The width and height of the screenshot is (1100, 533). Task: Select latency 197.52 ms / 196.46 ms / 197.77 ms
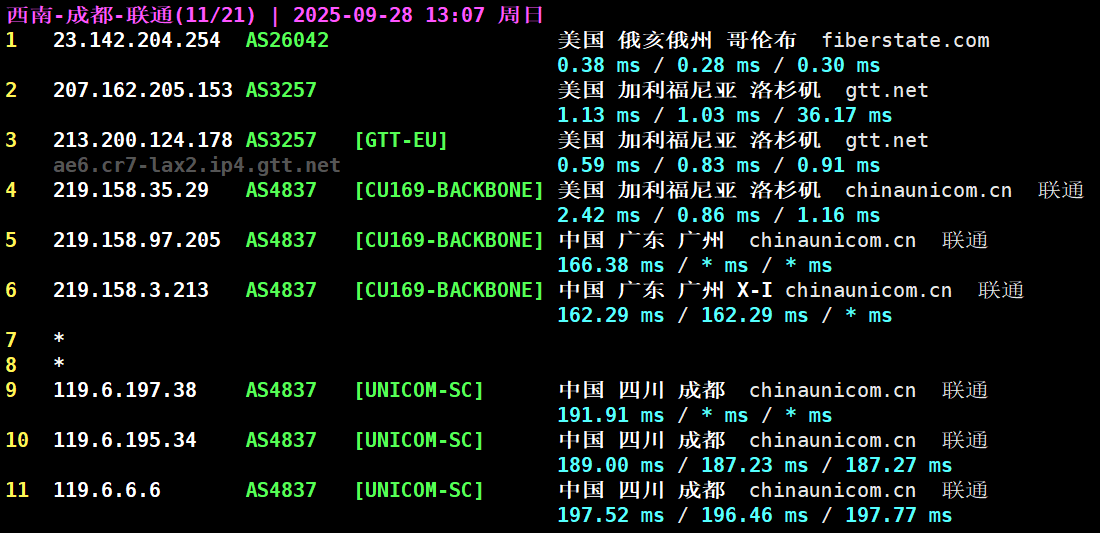click(x=755, y=515)
